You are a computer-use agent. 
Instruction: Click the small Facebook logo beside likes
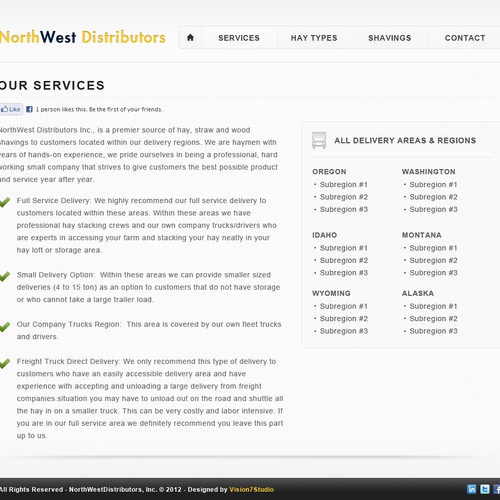(29, 109)
